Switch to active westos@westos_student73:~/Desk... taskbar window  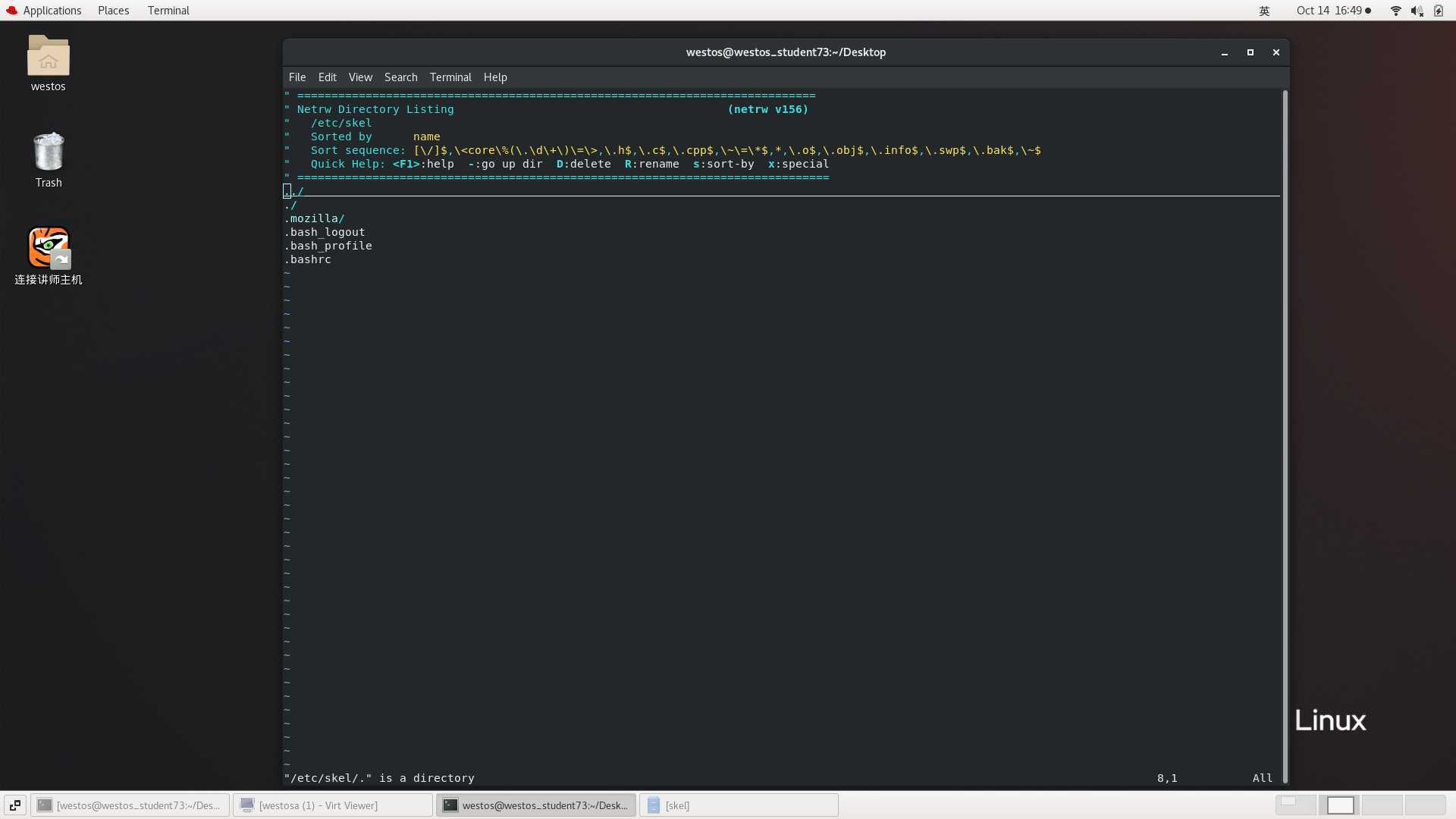click(536, 805)
